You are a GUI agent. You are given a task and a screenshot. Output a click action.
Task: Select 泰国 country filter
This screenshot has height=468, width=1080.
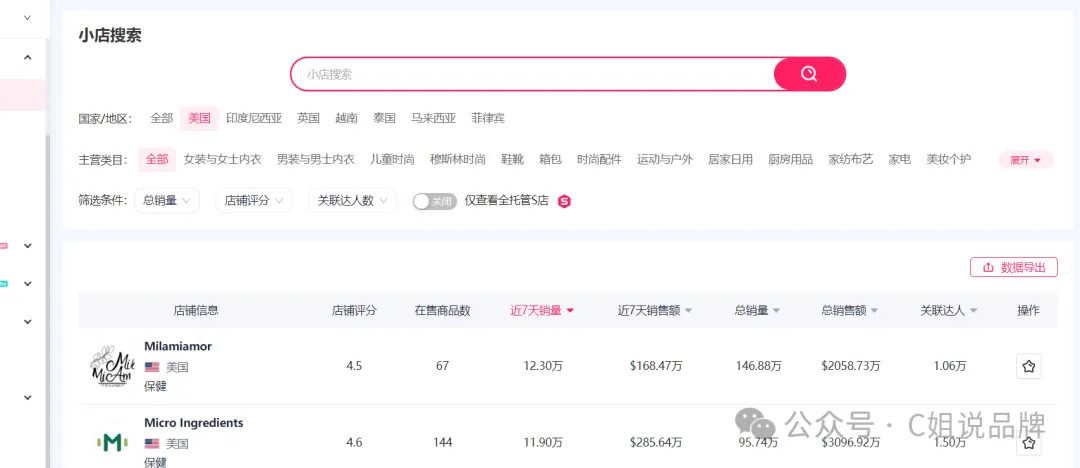click(384, 119)
